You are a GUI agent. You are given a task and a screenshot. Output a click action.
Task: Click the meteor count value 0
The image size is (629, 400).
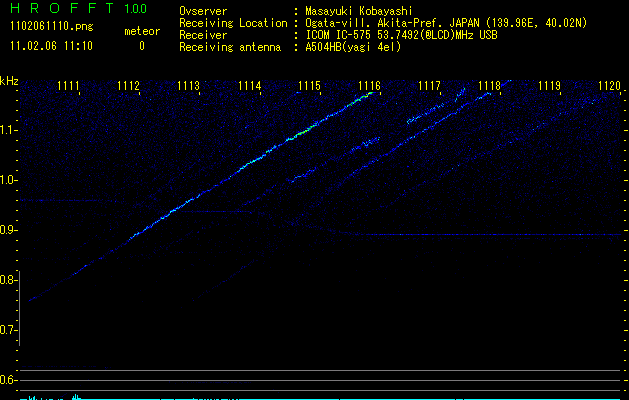[x=142, y=46]
